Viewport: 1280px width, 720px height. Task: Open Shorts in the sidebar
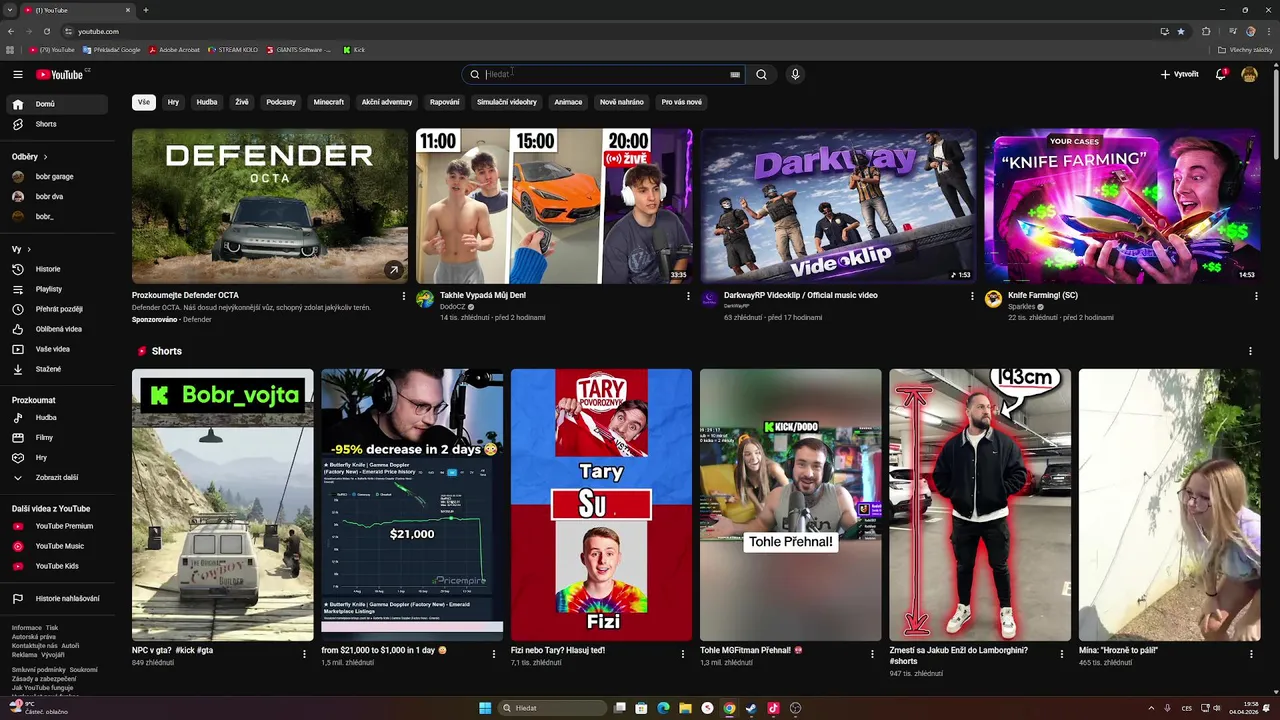(57, 124)
